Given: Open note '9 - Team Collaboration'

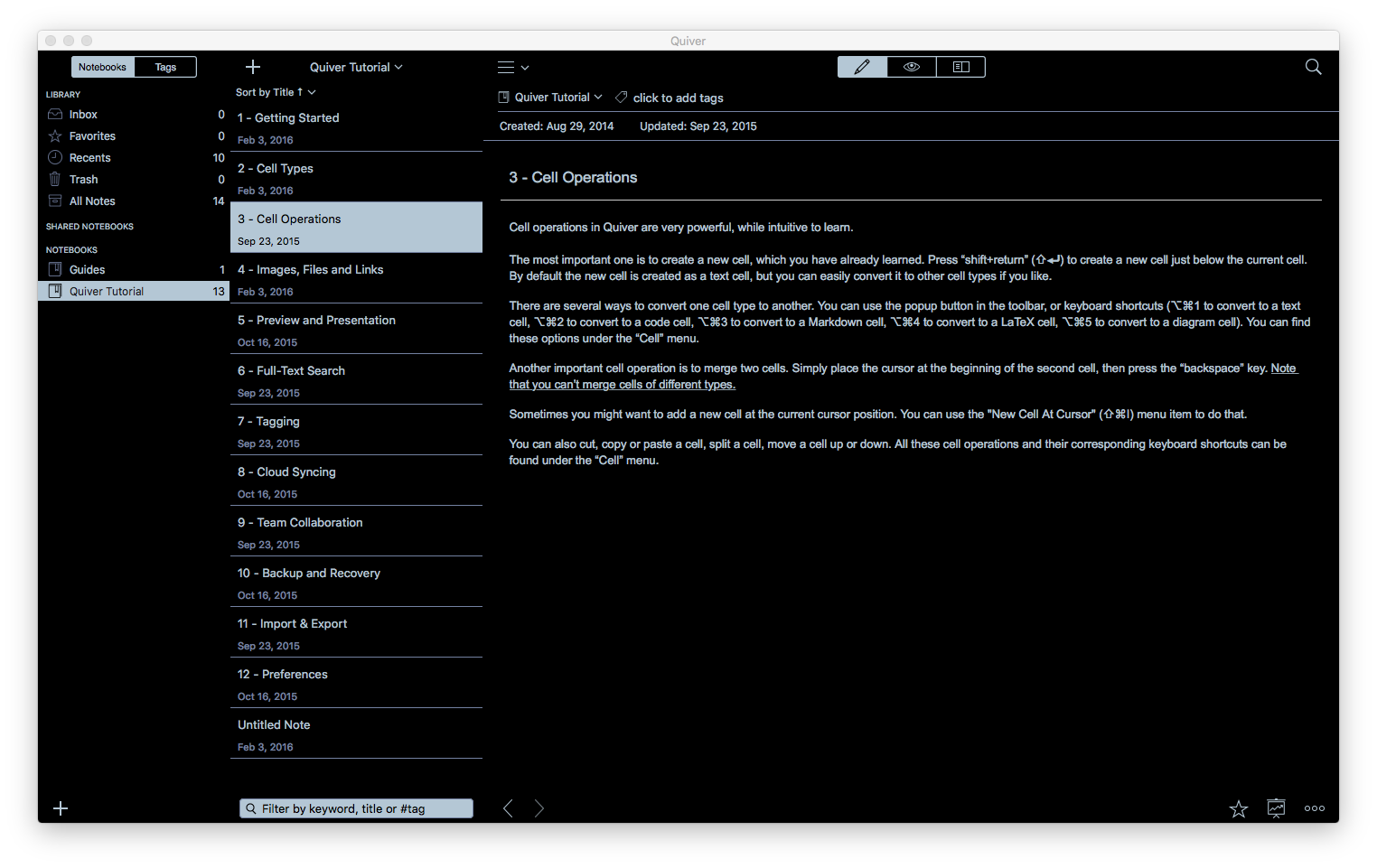Looking at the screenshot, I should click(x=356, y=531).
